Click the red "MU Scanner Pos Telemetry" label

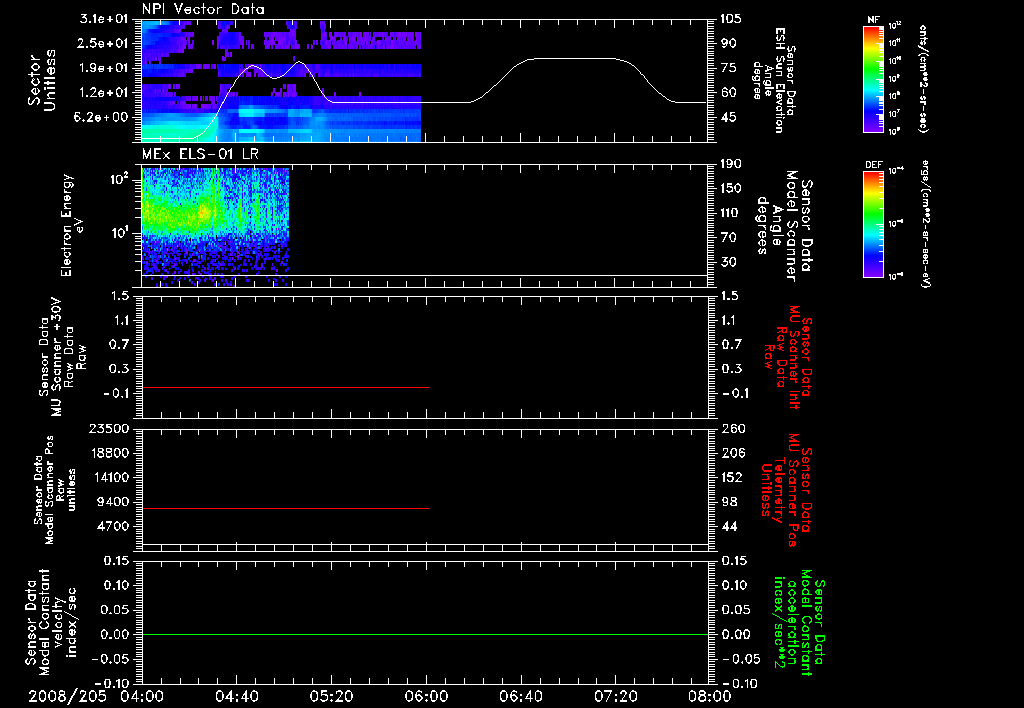pos(786,490)
